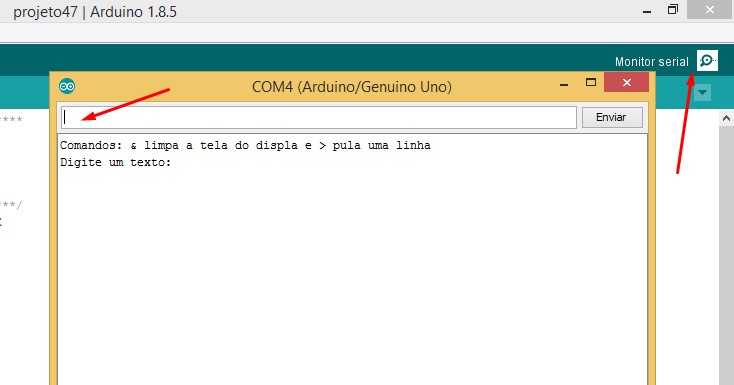The image size is (734, 385).
Task: Click inside the serial output text area
Action: tap(352, 260)
